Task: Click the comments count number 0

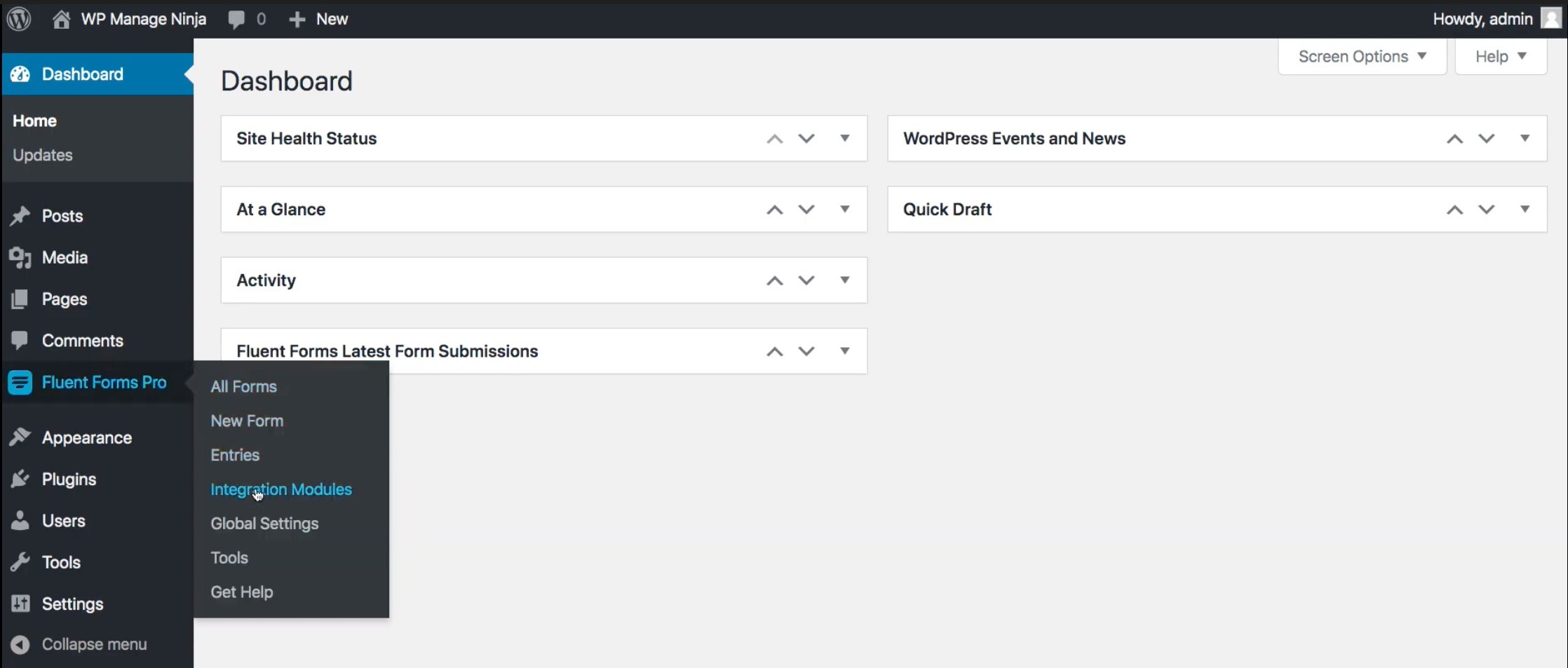Action: coord(261,19)
